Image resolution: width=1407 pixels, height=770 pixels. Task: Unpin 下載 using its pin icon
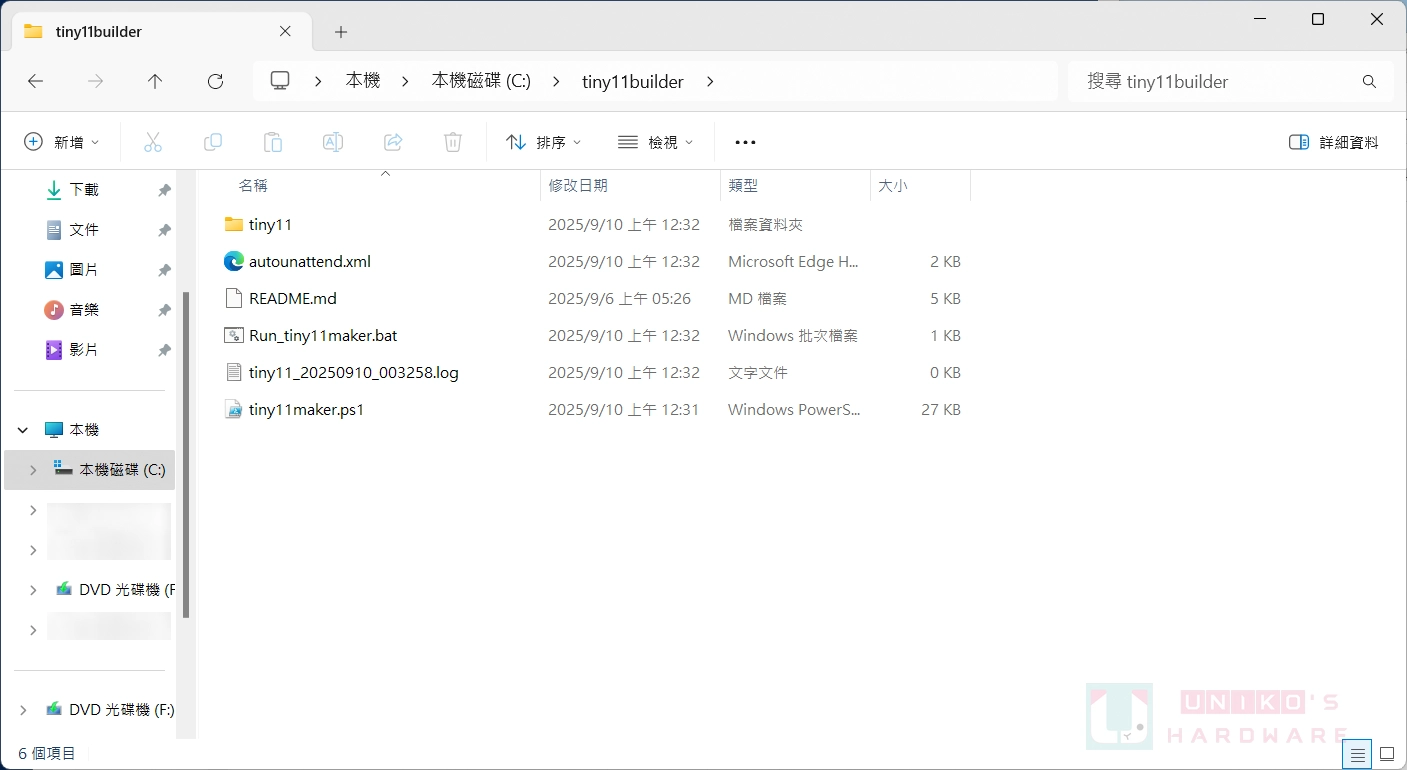click(164, 189)
